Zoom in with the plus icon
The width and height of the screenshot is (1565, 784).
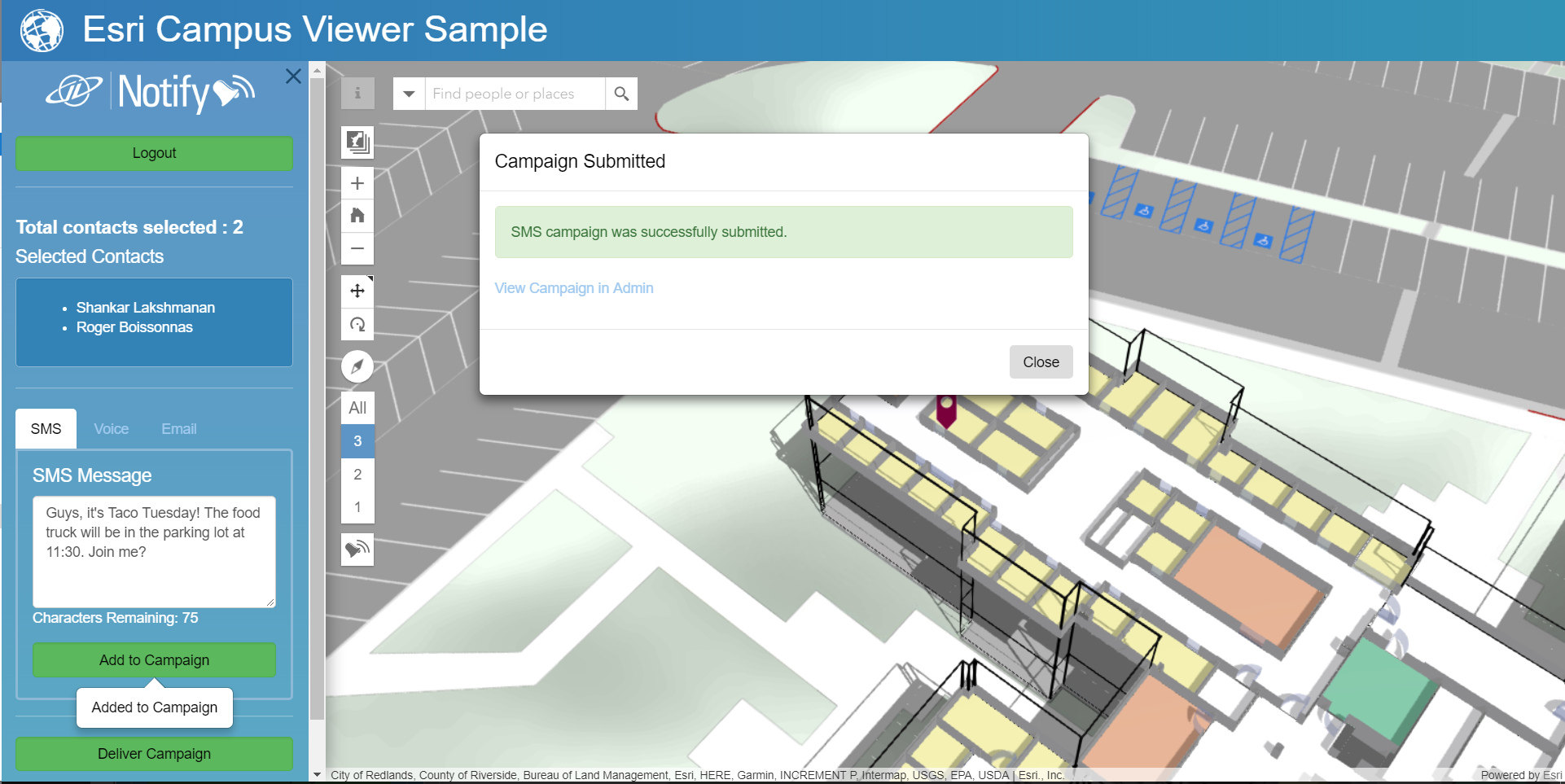tap(357, 183)
